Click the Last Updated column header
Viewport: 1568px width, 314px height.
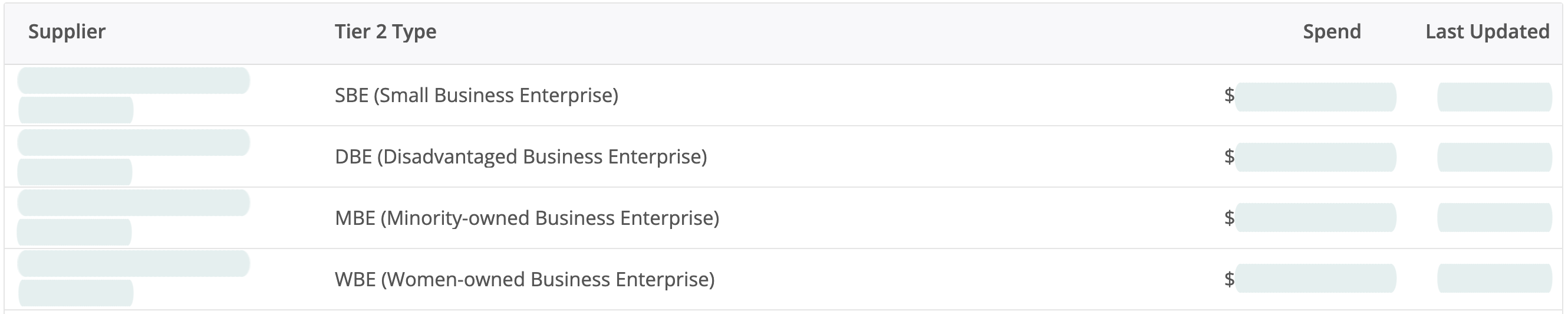click(1487, 32)
